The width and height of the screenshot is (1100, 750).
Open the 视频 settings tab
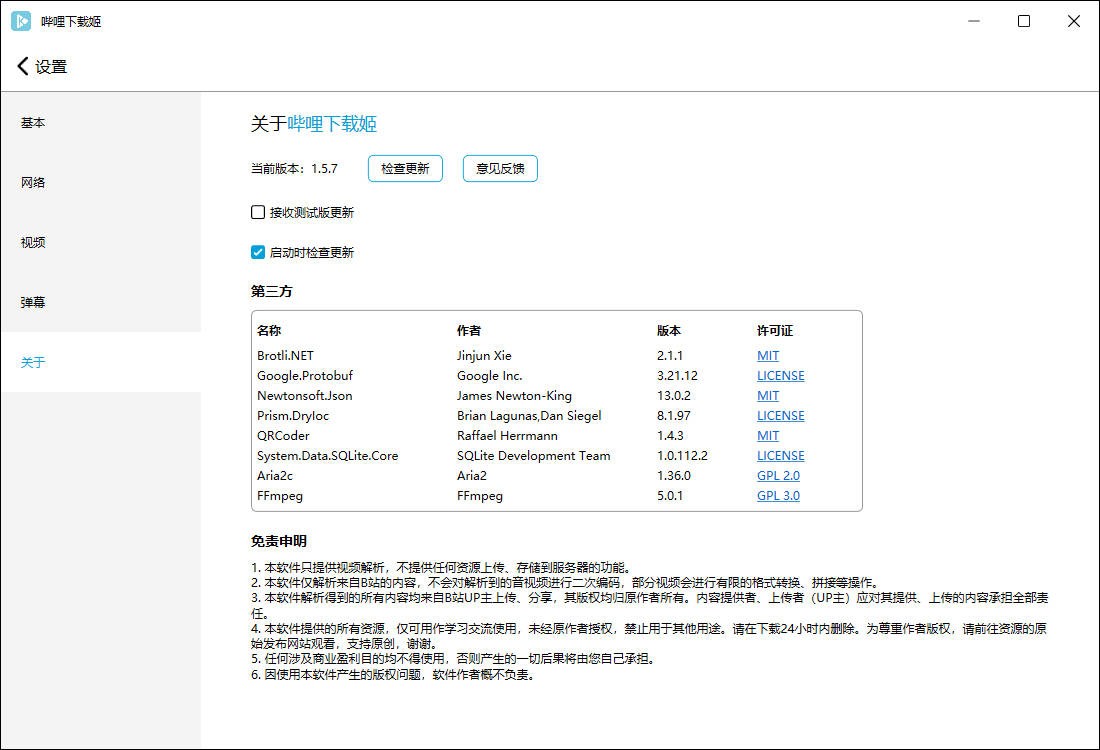click(x=100, y=242)
